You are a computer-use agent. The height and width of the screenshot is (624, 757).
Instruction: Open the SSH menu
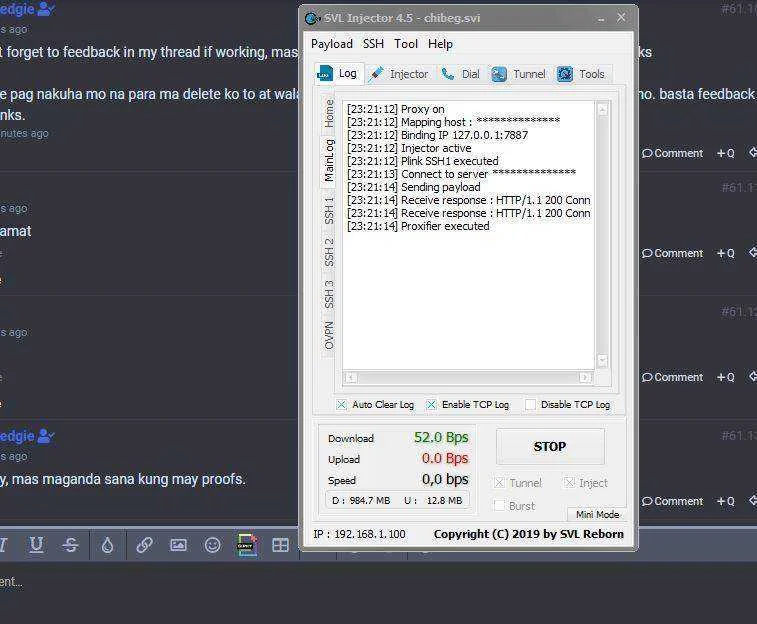click(x=373, y=44)
